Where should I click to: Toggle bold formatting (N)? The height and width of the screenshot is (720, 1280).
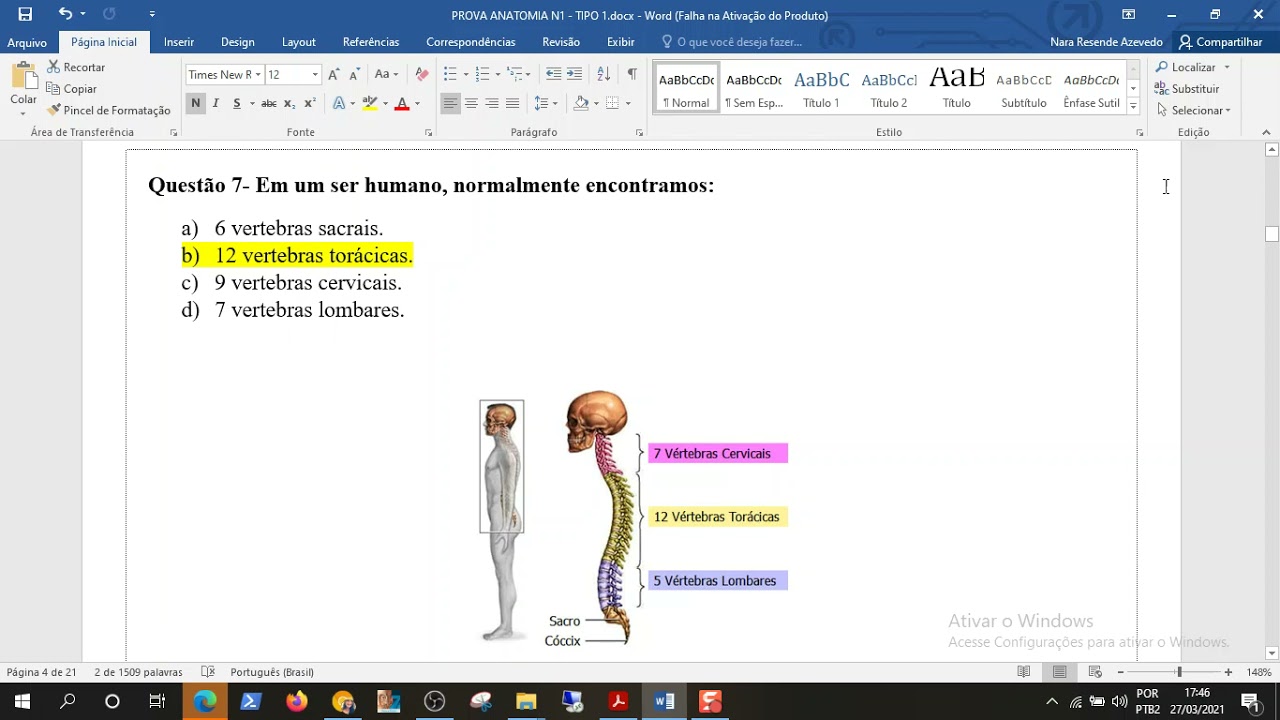[x=195, y=103]
